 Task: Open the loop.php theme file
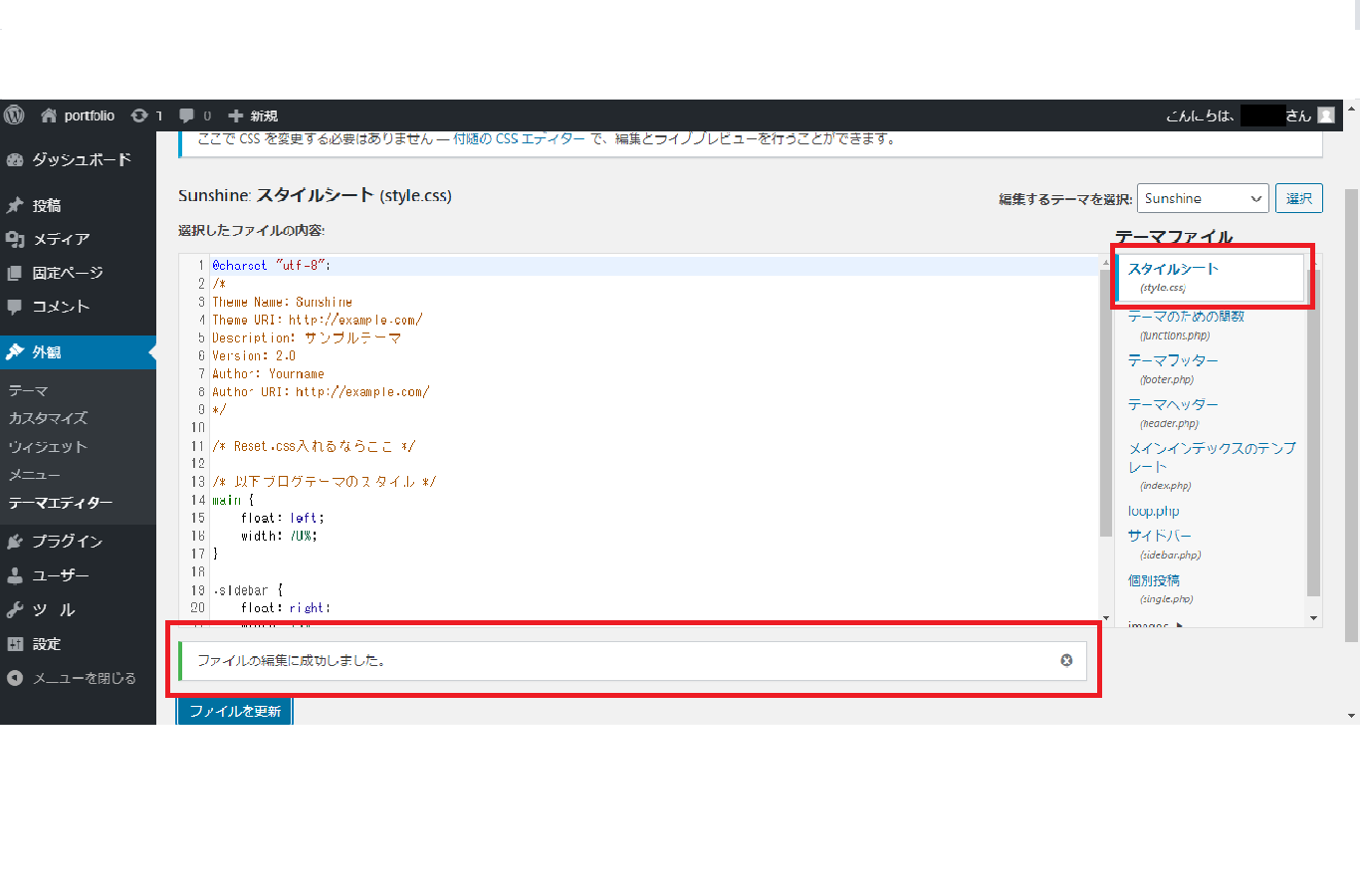(1153, 511)
